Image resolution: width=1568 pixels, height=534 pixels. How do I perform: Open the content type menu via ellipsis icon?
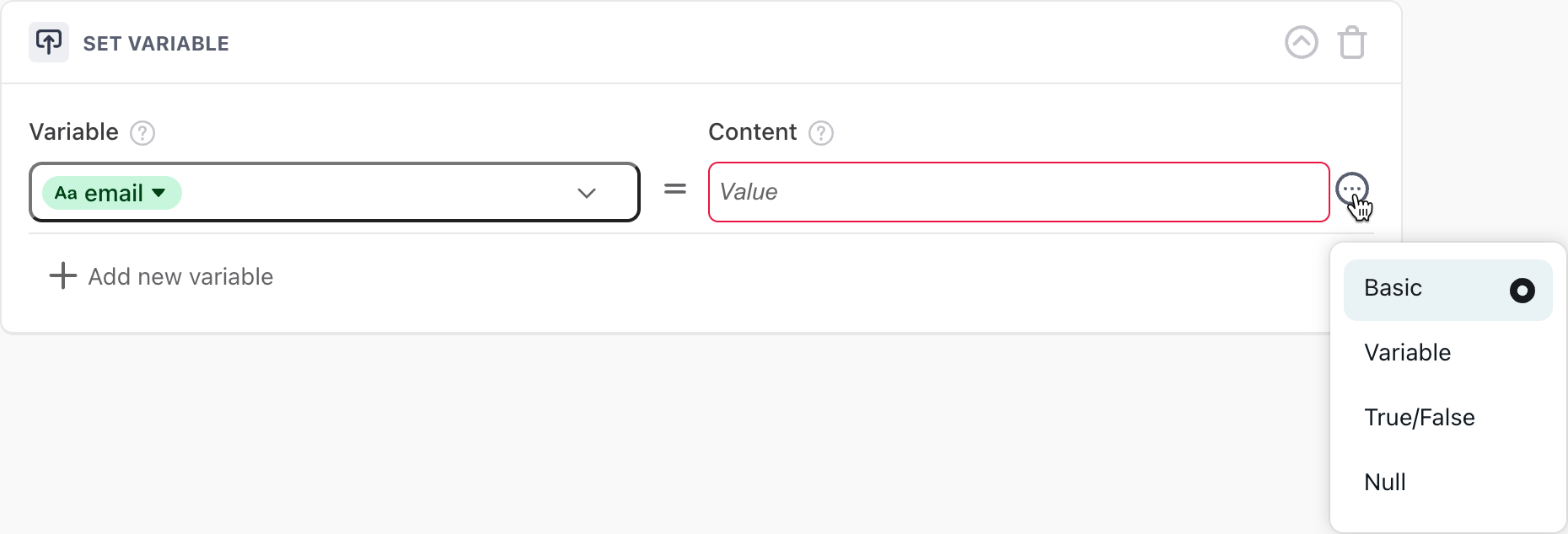[1354, 190]
